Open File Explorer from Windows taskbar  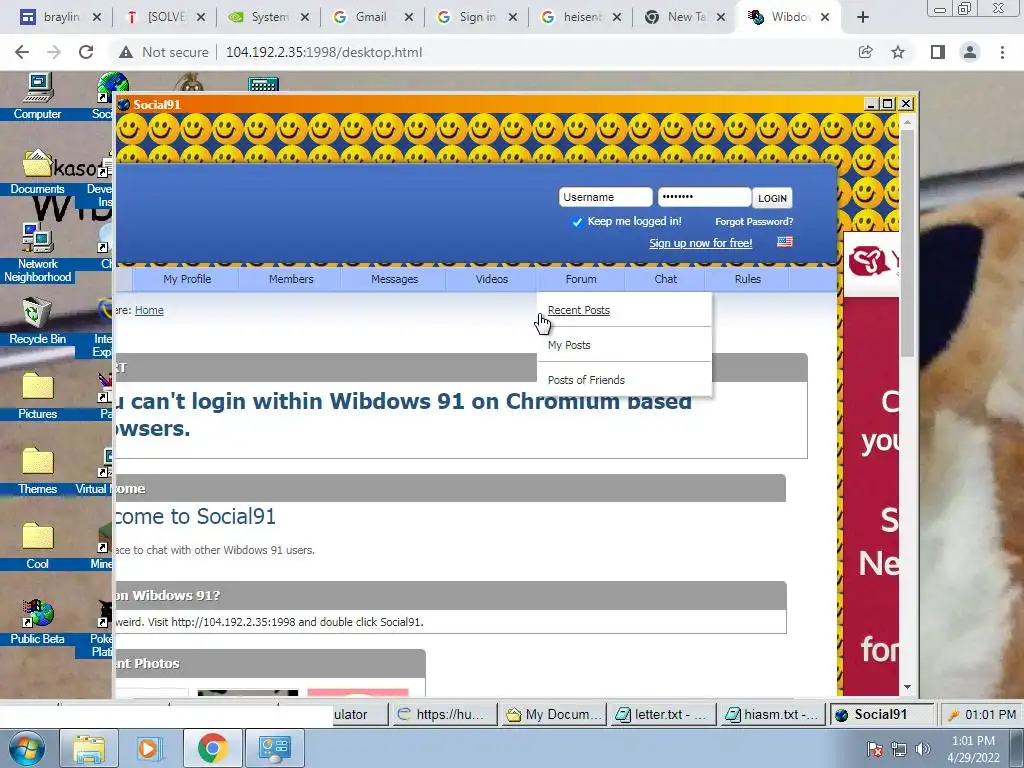pyautogui.click(x=89, y=748)
